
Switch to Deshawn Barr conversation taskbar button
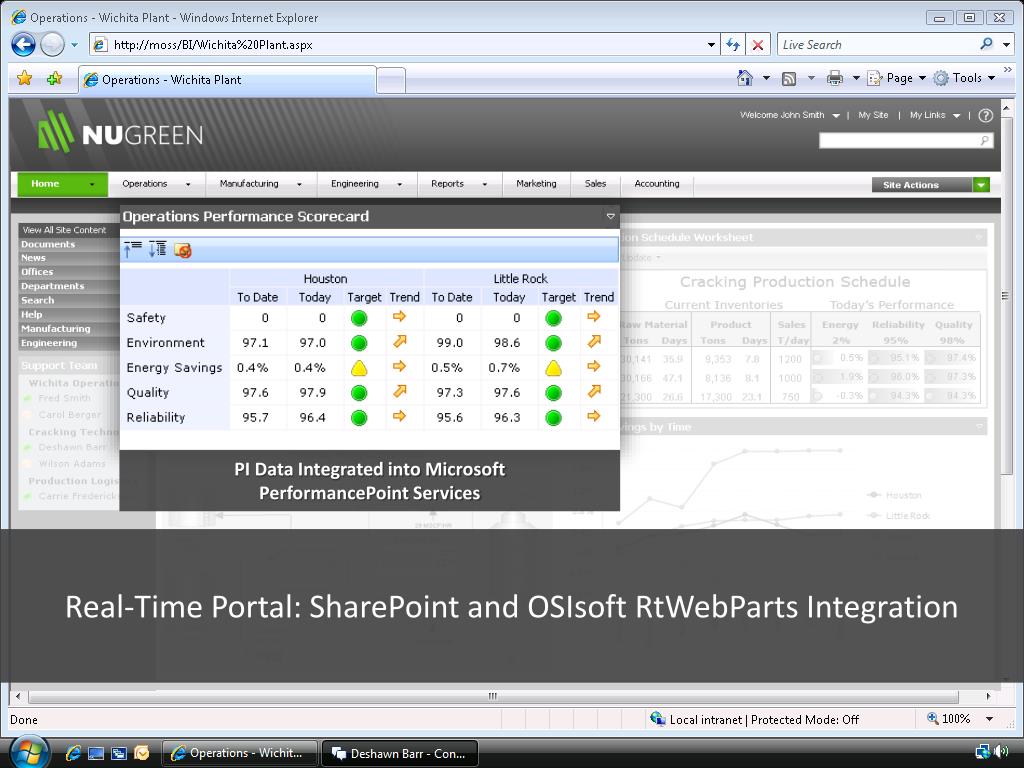[400, 753]
